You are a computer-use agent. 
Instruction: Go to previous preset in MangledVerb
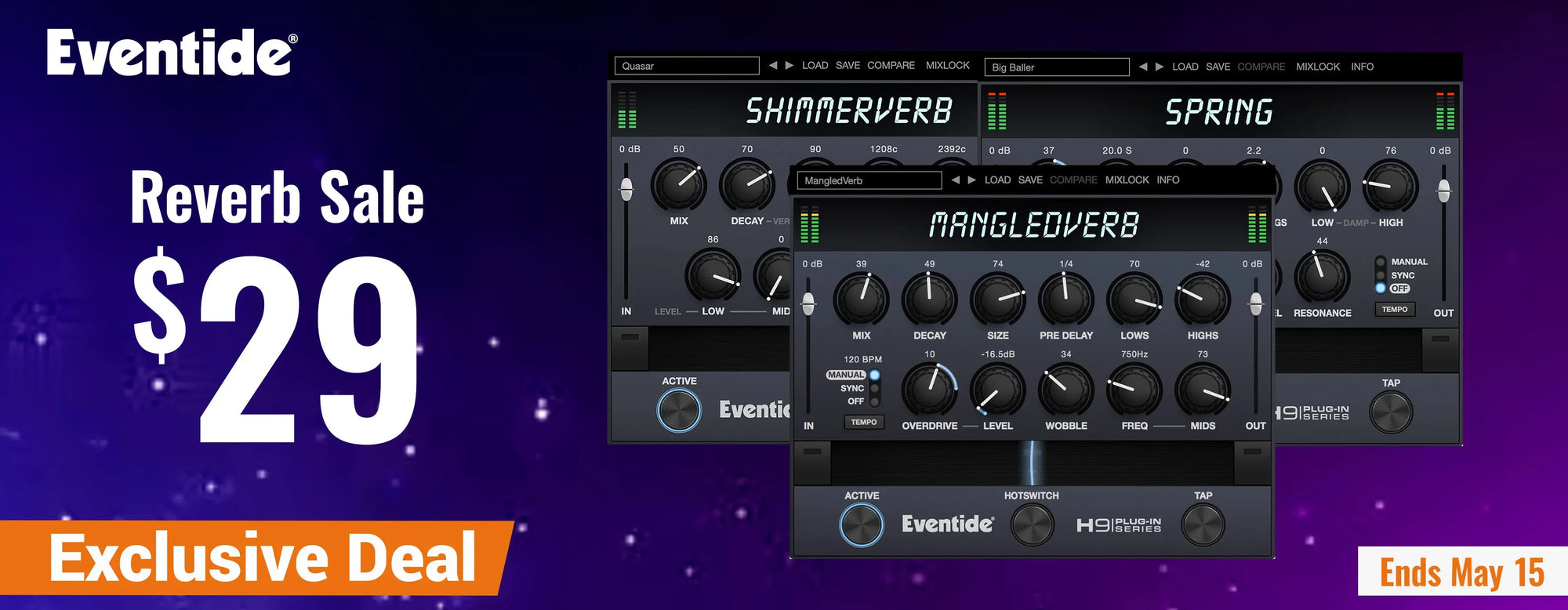coord(955,180)
